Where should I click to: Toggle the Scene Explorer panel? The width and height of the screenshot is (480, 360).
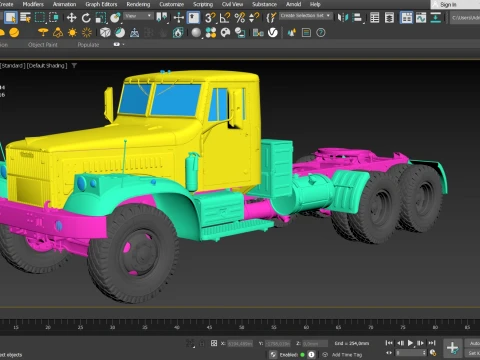pos(374,17)
